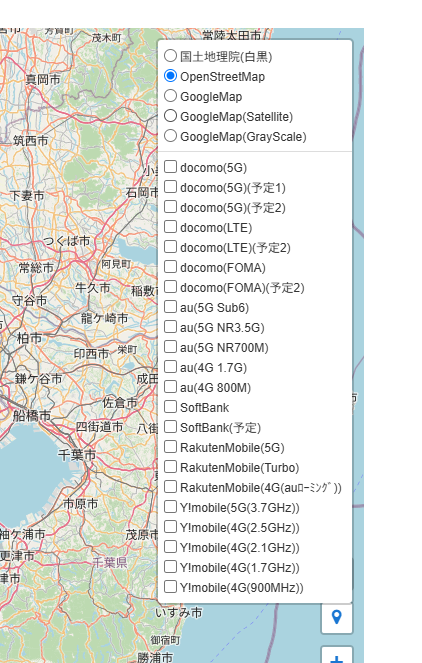Image resolution: width=422 pixels, height=663 pixels.
Task: Enable docomo(LTE) coverage overlay
Action: tap(170, 227)
